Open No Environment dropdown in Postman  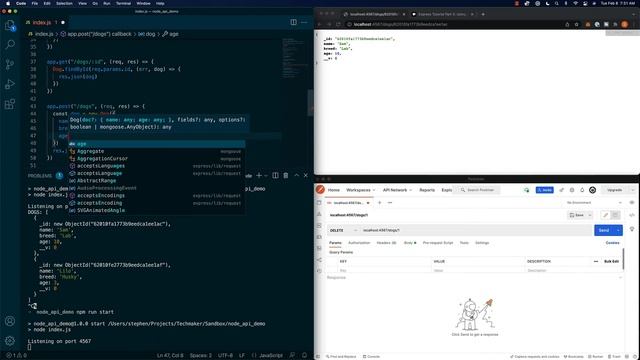pyautogui.click(x=594, y=203)
